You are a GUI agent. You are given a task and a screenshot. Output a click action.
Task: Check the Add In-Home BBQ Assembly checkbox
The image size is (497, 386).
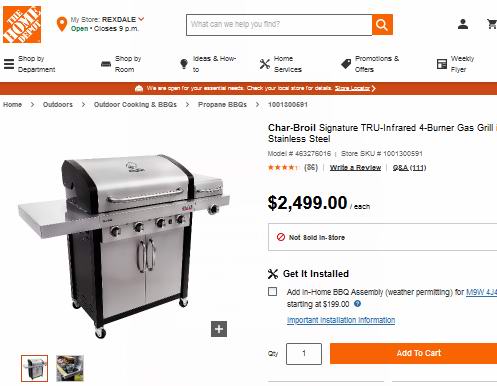coord(272,292)
